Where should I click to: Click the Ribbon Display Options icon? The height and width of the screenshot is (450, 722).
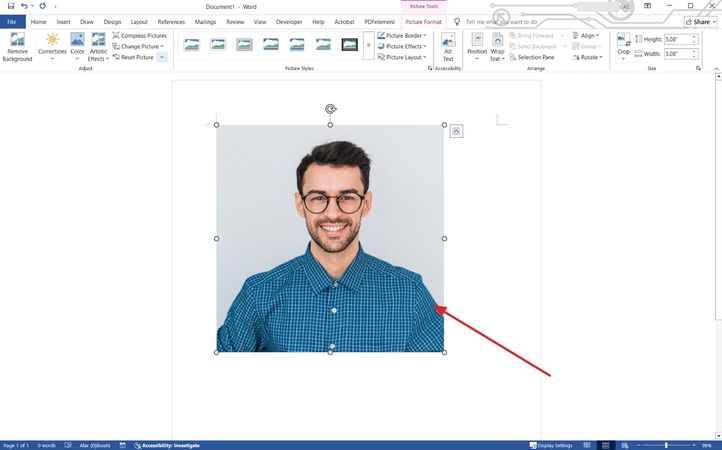point(647,6)
